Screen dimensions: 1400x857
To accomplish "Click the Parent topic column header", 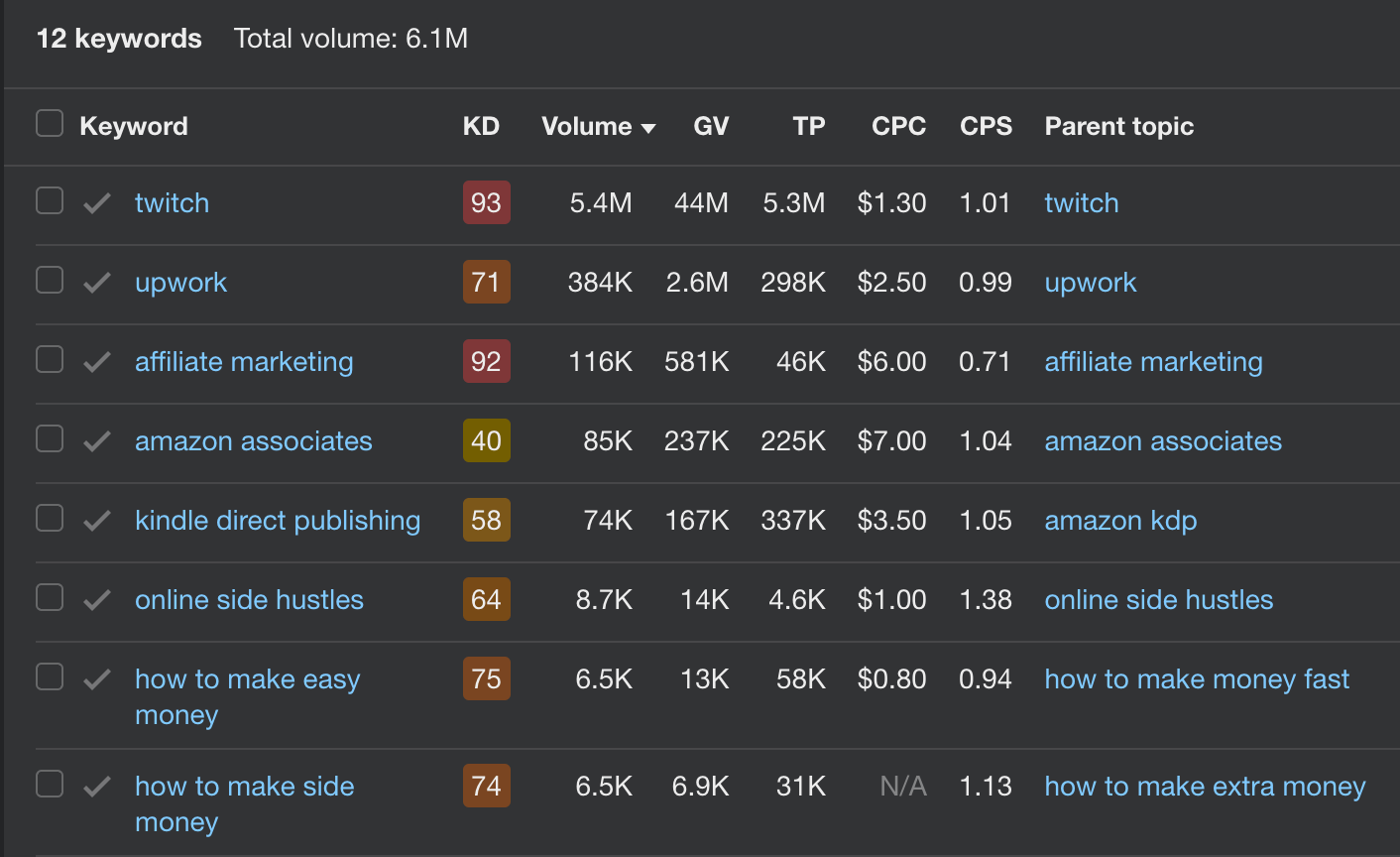I will (1118, 126).
